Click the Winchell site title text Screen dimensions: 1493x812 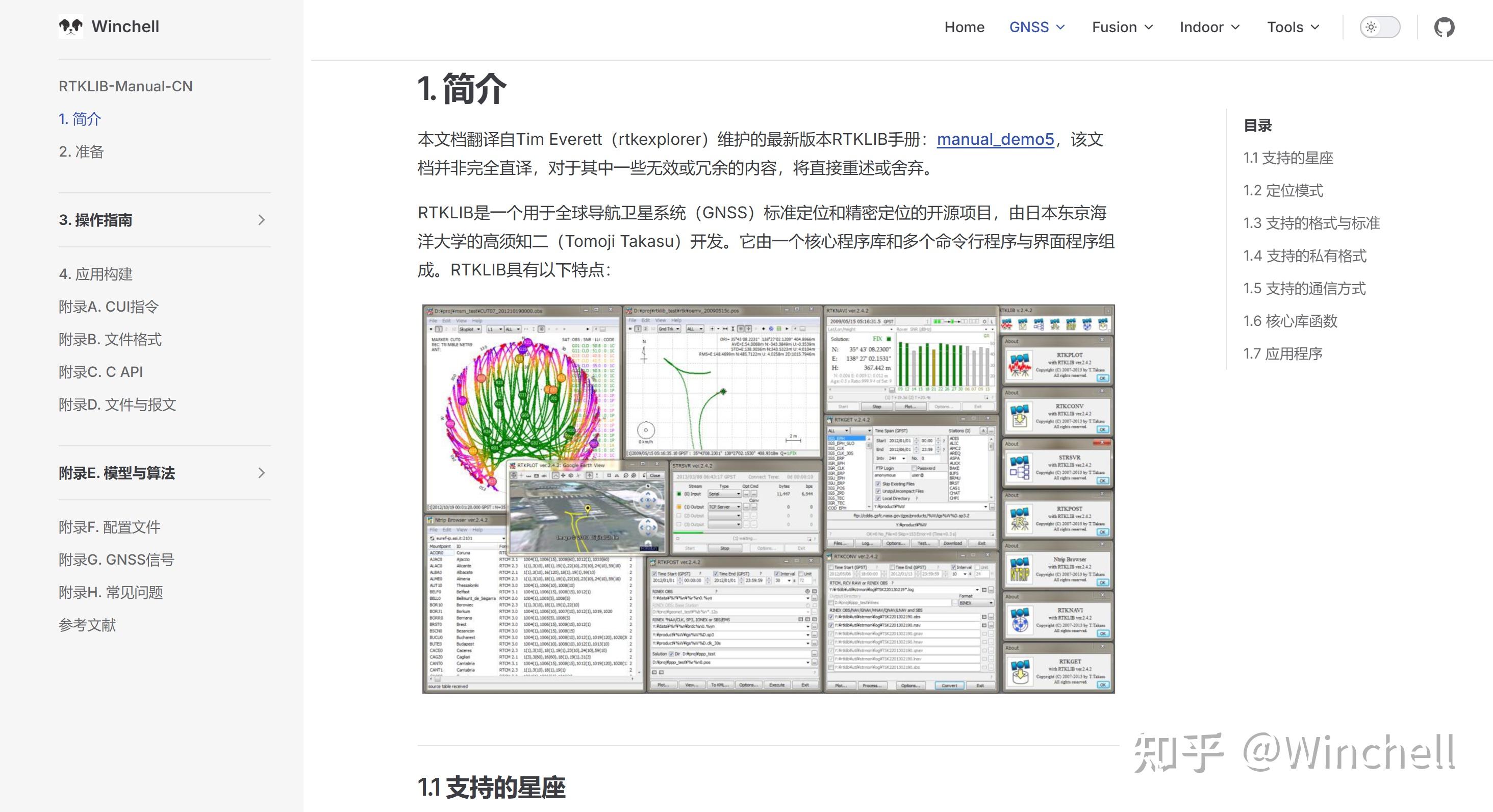tap(125, 27)
